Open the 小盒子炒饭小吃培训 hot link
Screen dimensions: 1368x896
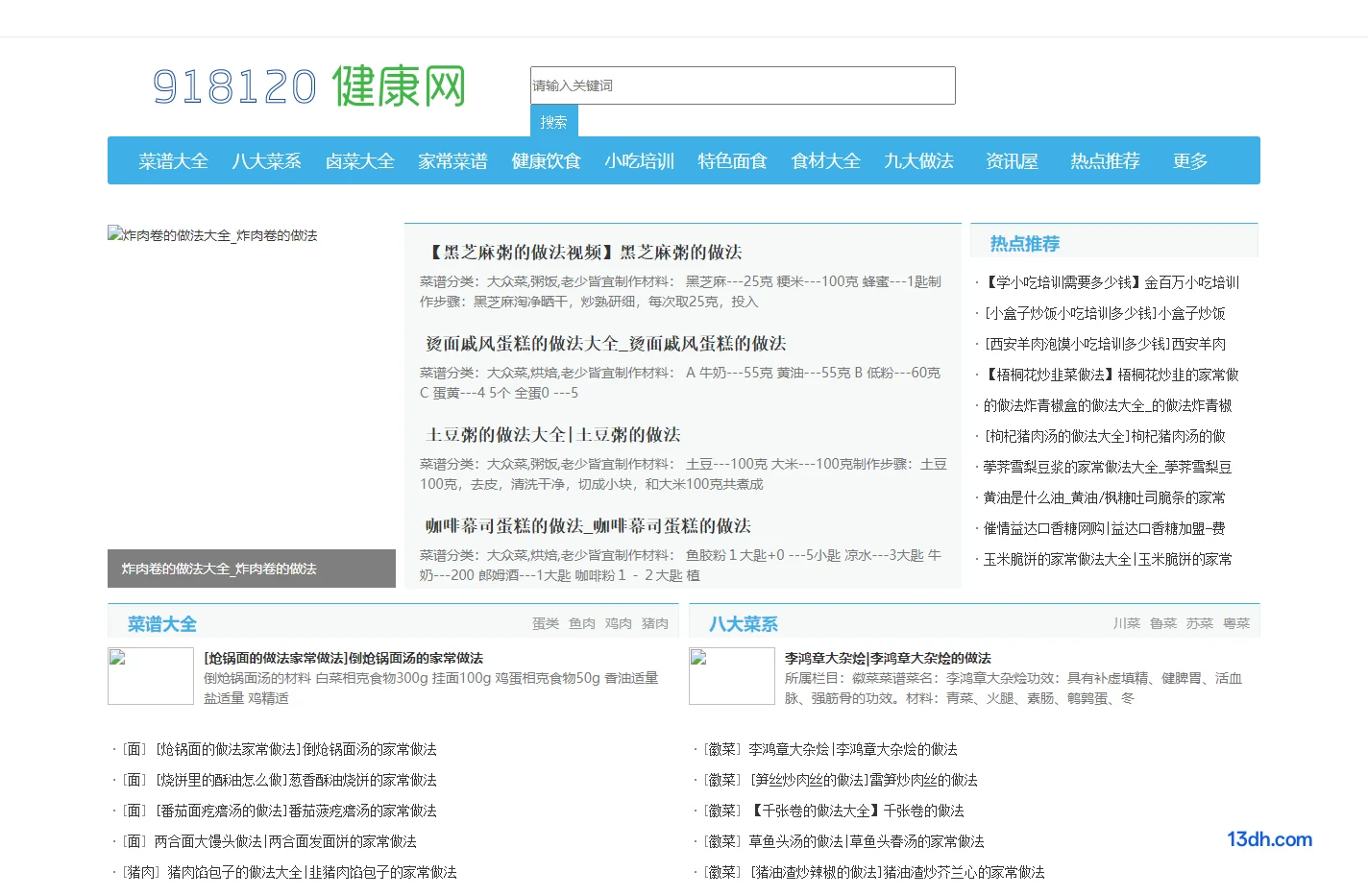pos(1104,313)
